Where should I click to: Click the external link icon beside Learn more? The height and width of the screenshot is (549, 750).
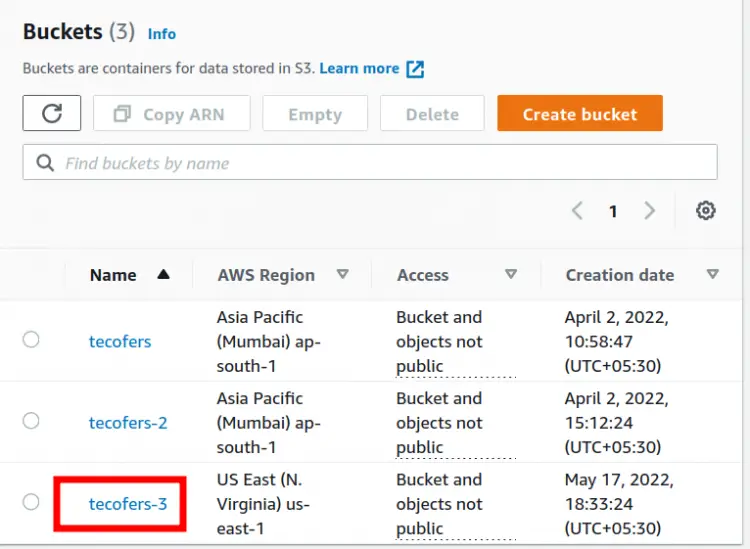pyautogui.click(x=415, y=69)
